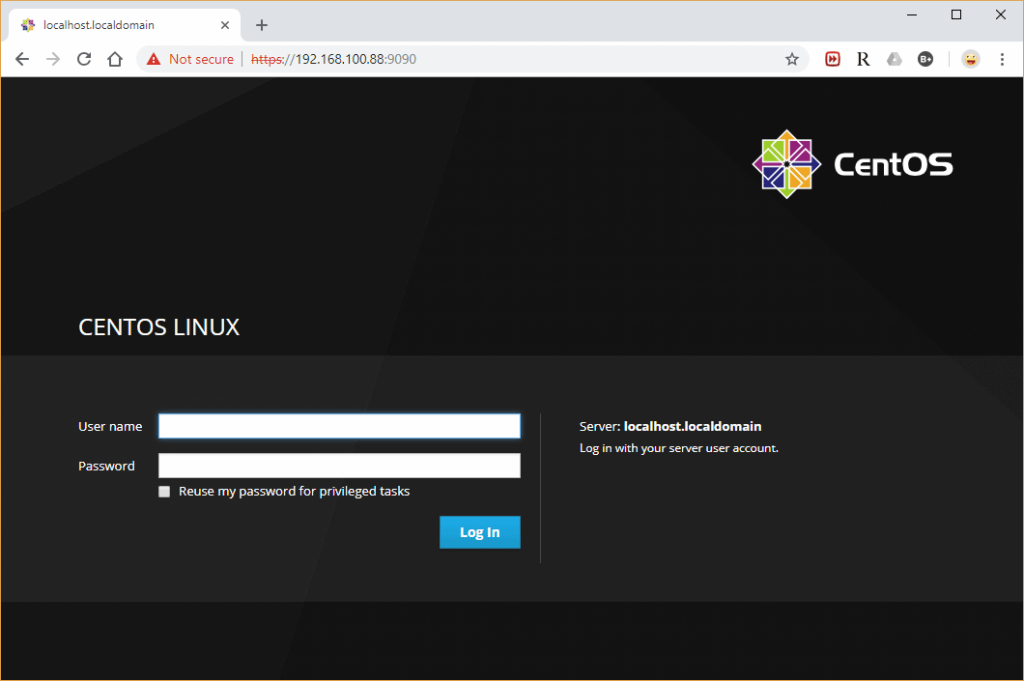Click the address bar URL 192.168.100.88:9090

pyautogui.click(x=334, y=59)
